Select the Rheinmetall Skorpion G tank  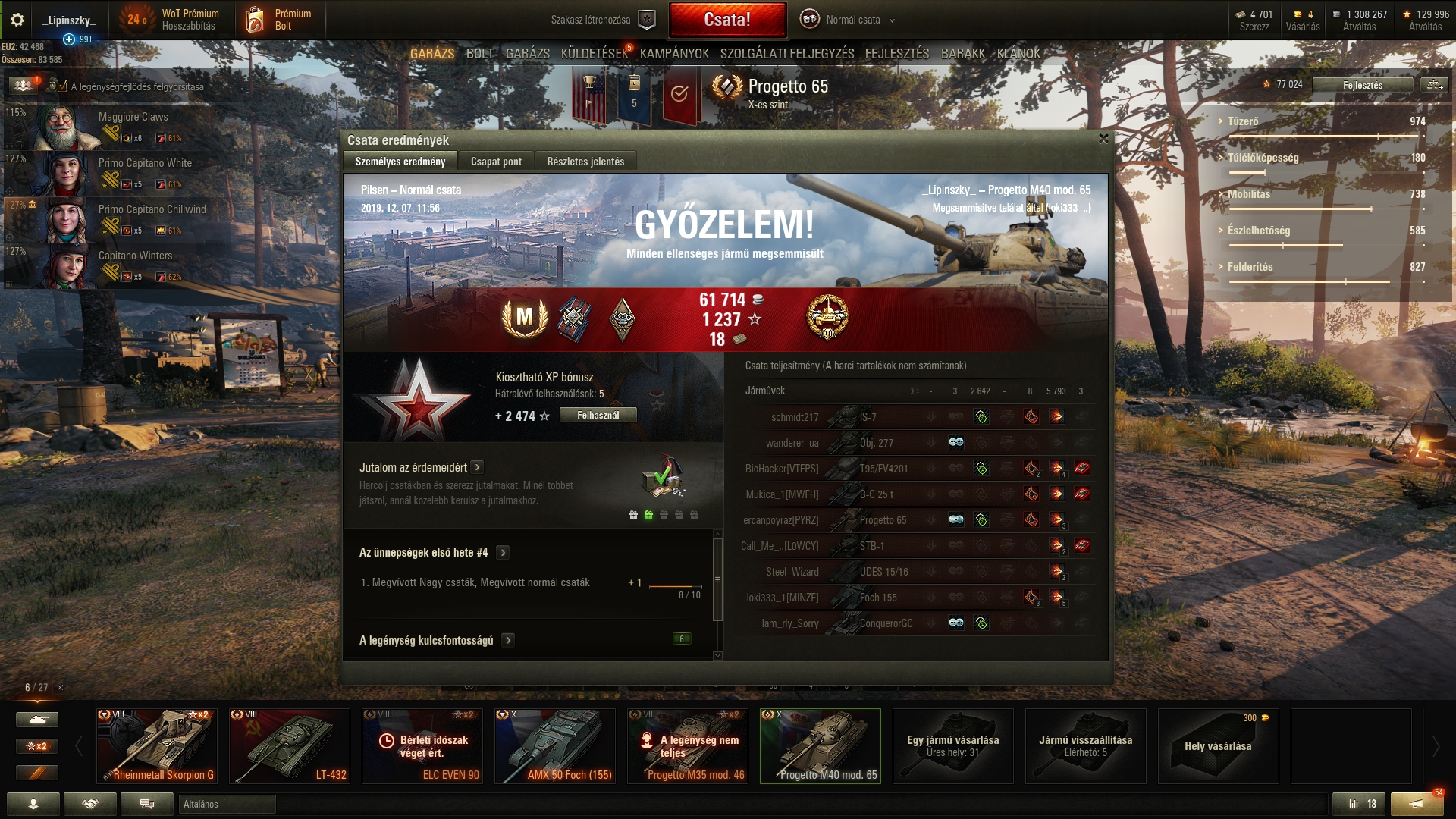[157, 746]
